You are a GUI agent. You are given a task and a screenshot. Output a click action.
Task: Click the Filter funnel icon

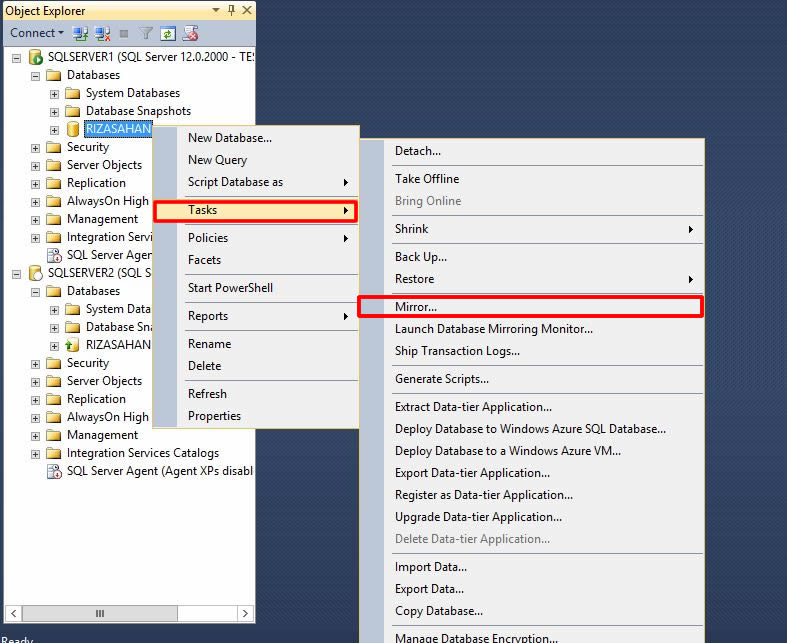pos(146,33)
